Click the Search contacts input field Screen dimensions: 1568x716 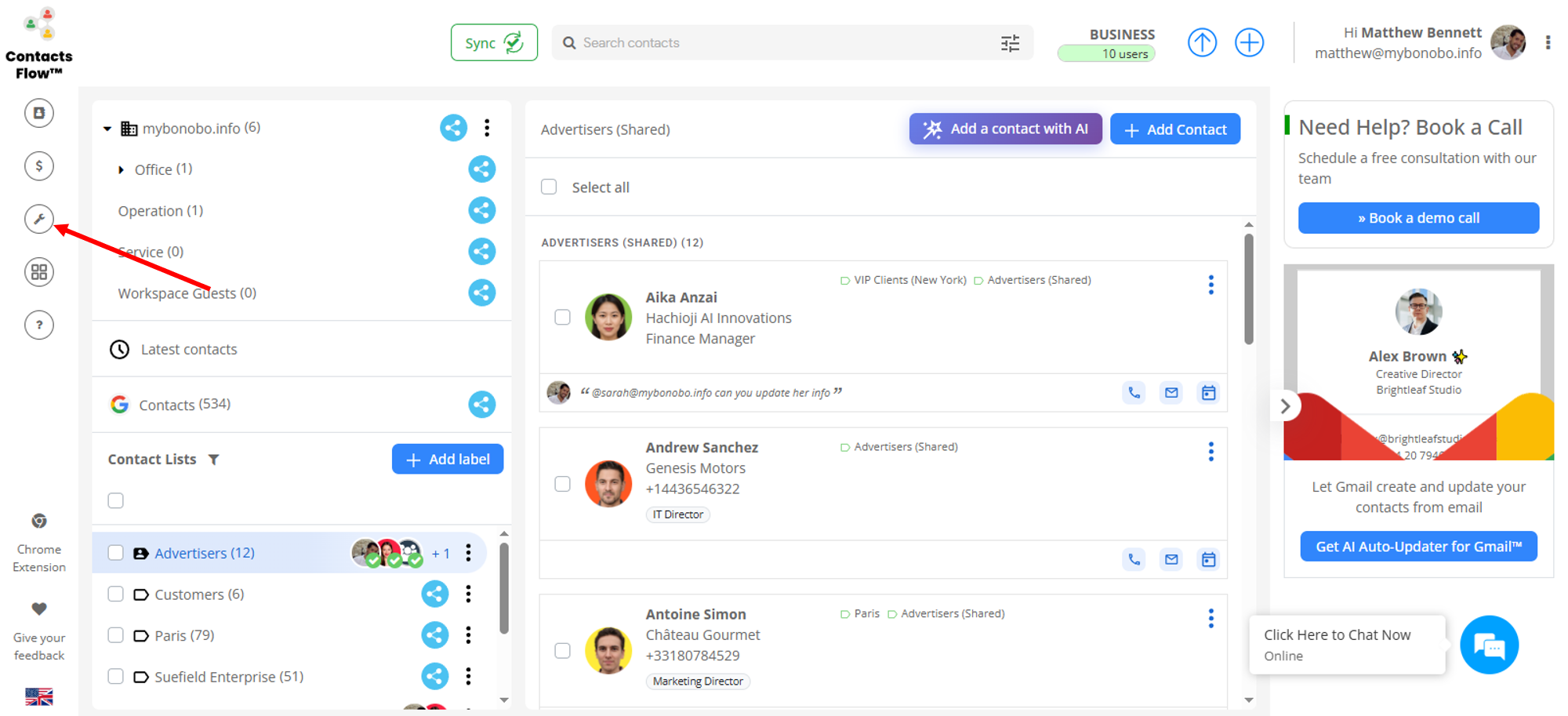click(x=784, y=43)
